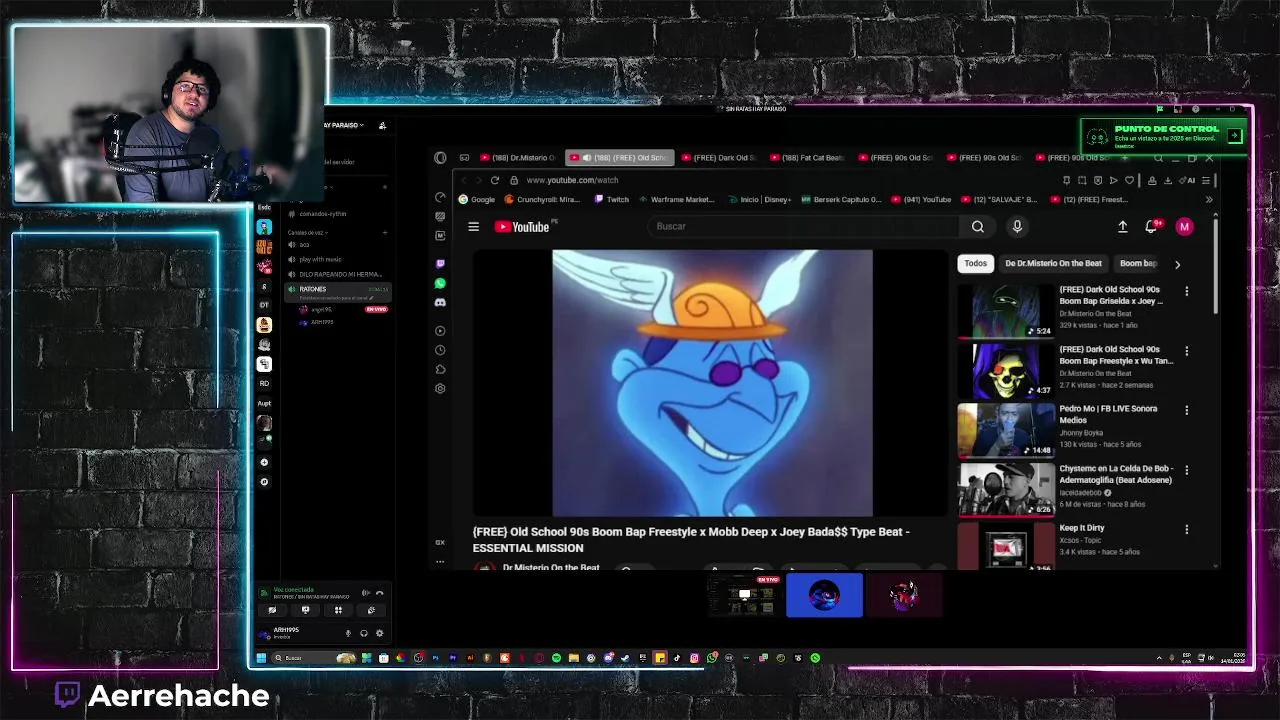Open Twitch in the Opera sidebar
Image resolution: width=1280 pixels, height=720 pixels.
pos(440,264)
